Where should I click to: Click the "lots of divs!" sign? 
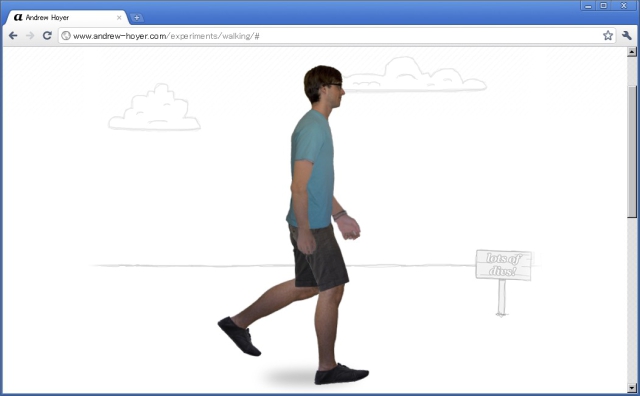coord(503,265)
